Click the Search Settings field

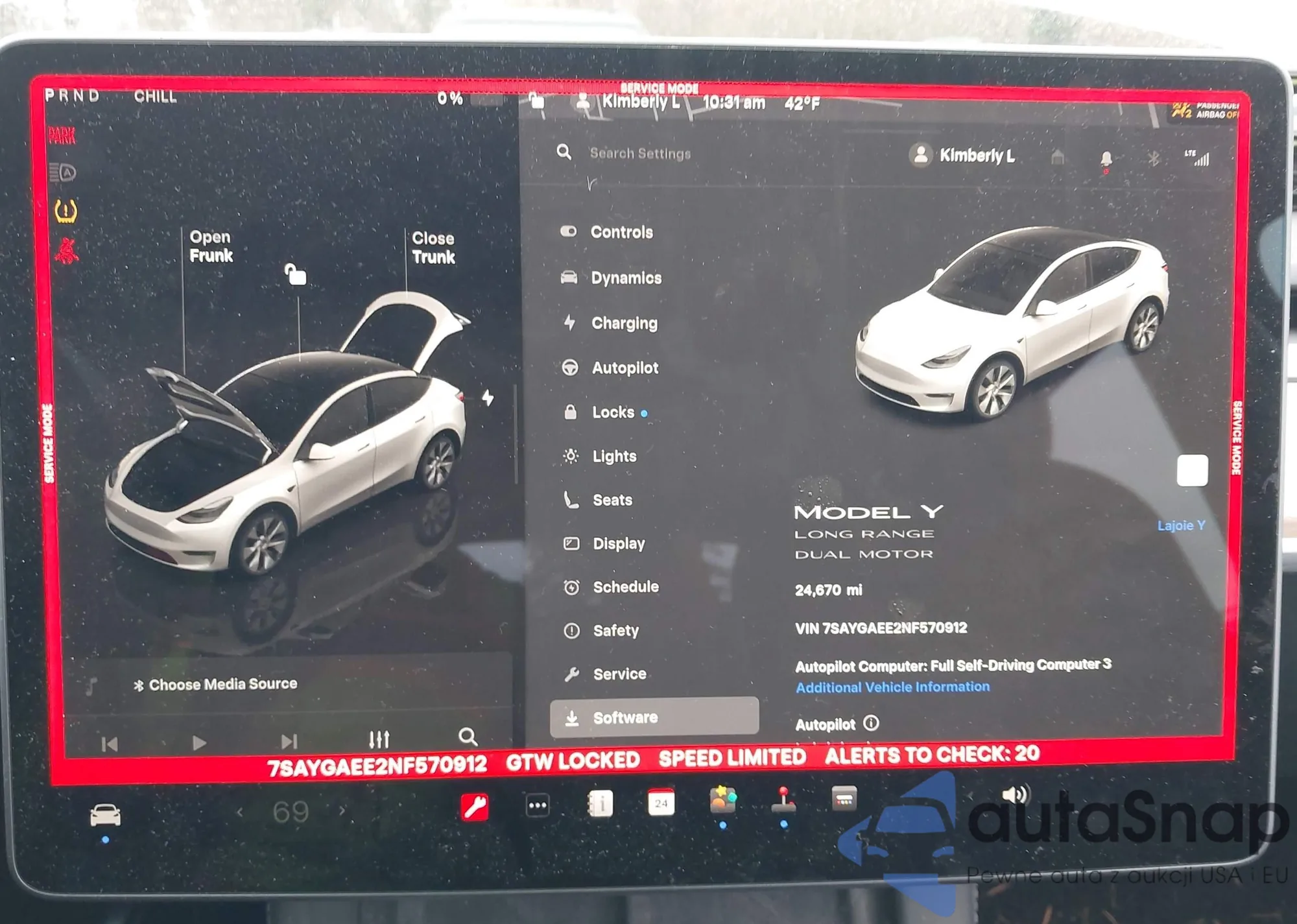tap(639, 154)
